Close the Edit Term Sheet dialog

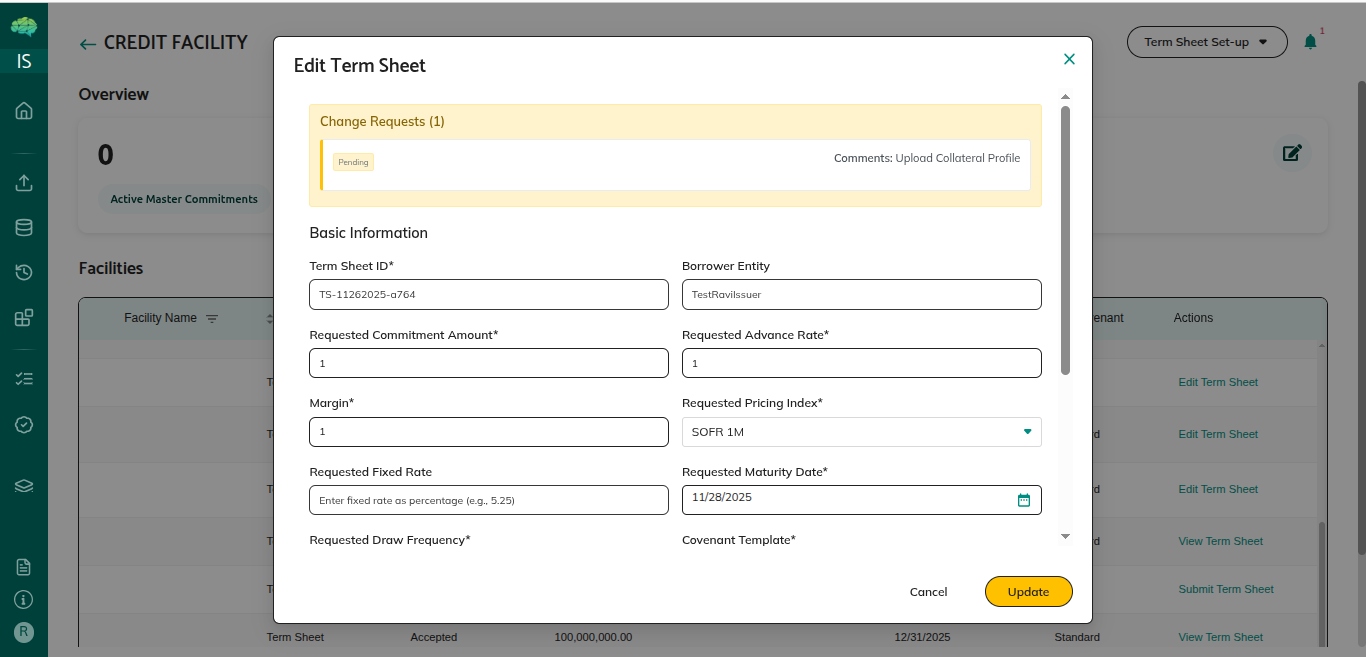pyautogui.click(x=1069, y=59)
